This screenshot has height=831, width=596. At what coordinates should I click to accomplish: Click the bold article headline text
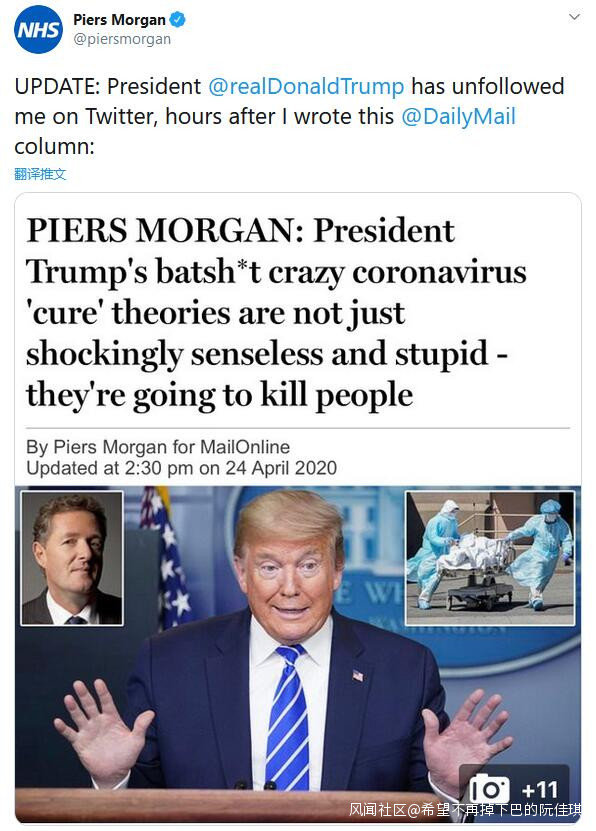tap(276, 313)
